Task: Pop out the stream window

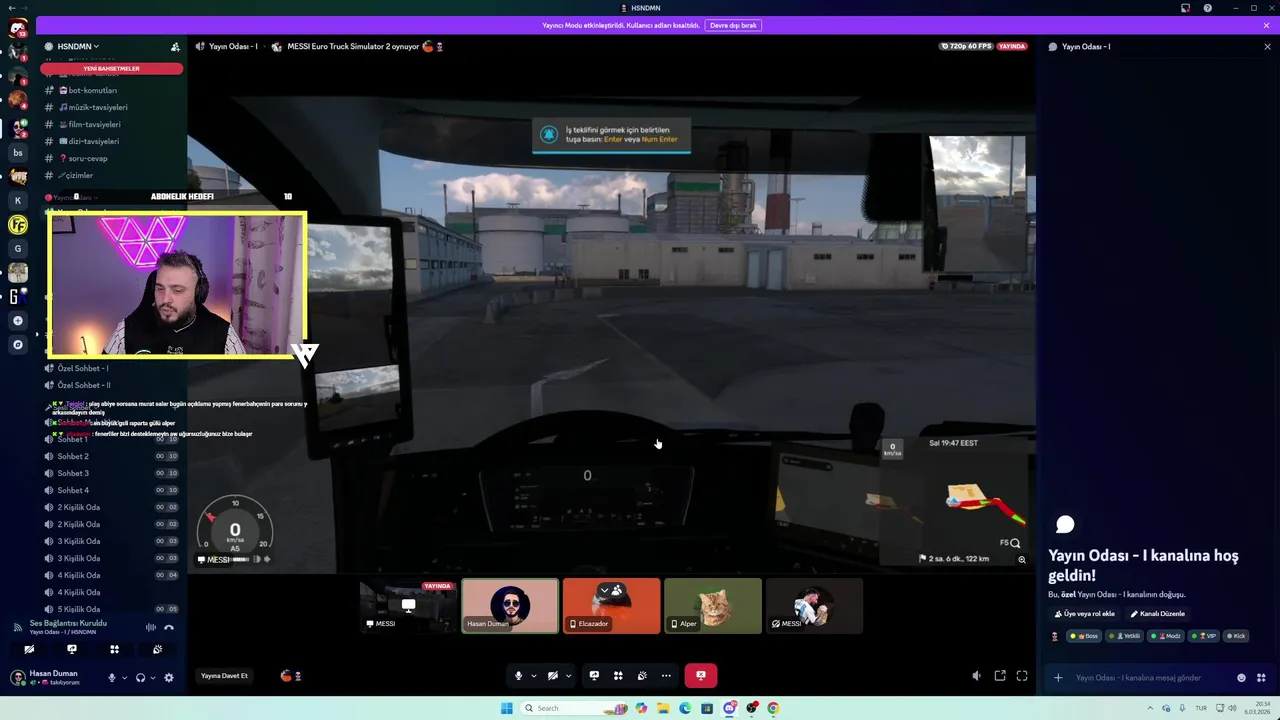Action: (x=1000, y=676)
